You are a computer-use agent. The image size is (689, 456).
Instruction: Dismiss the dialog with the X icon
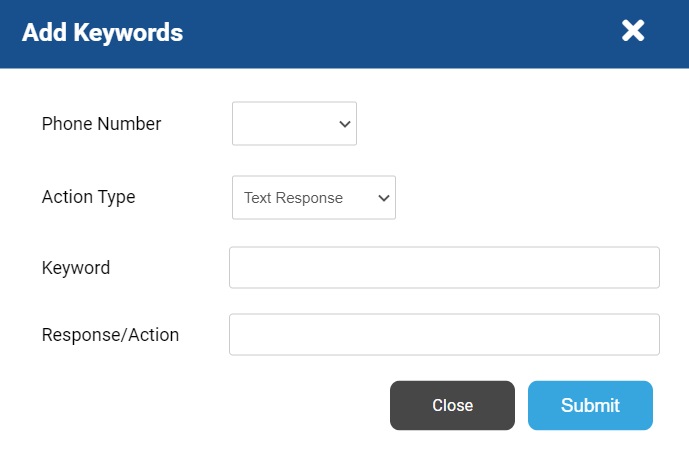tap(633, 31)
